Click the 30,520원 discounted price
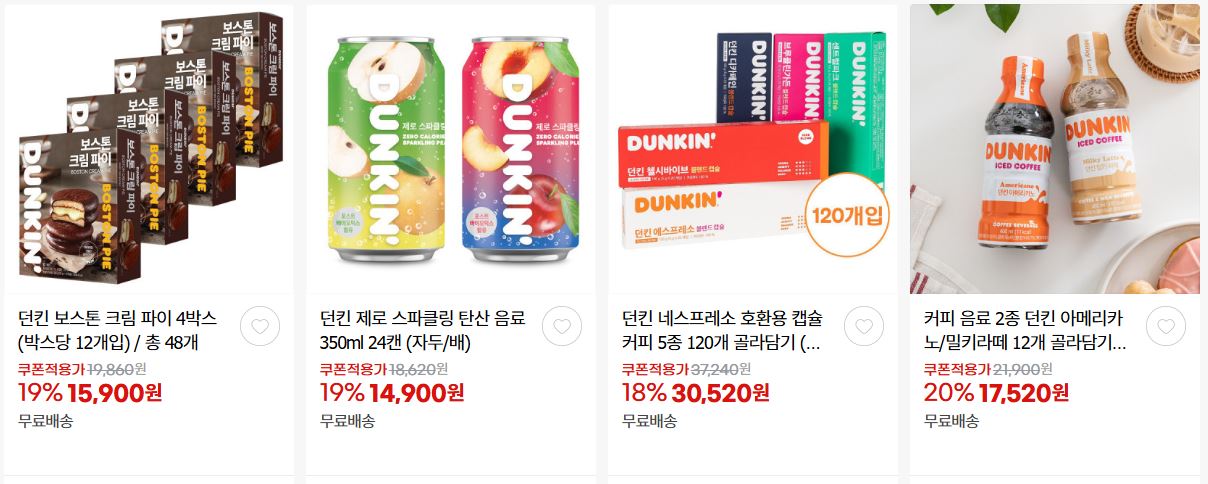The width and height of the screenshot is (1208, 484). [x=720, y=393]
